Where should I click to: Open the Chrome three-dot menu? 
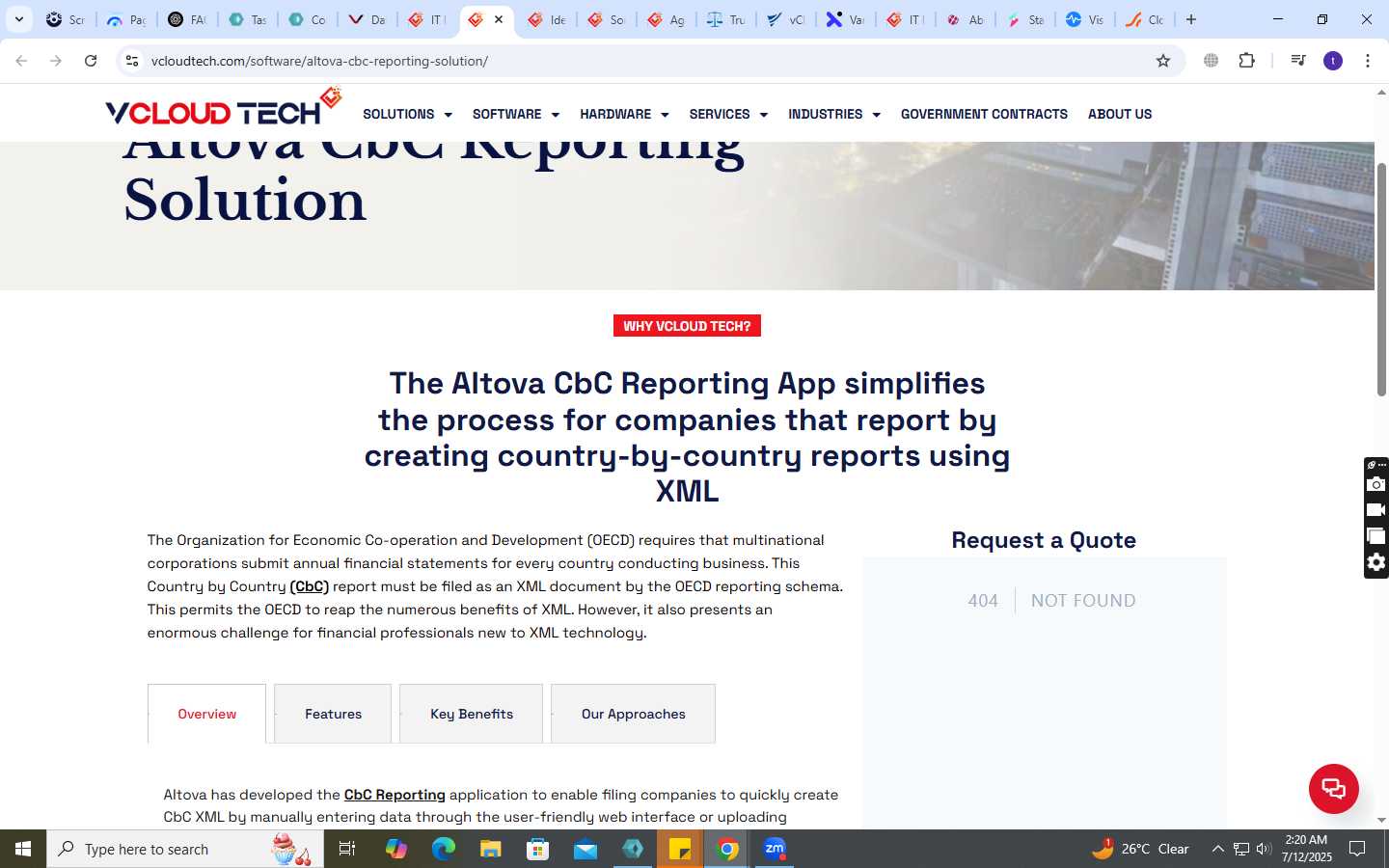1368,61
